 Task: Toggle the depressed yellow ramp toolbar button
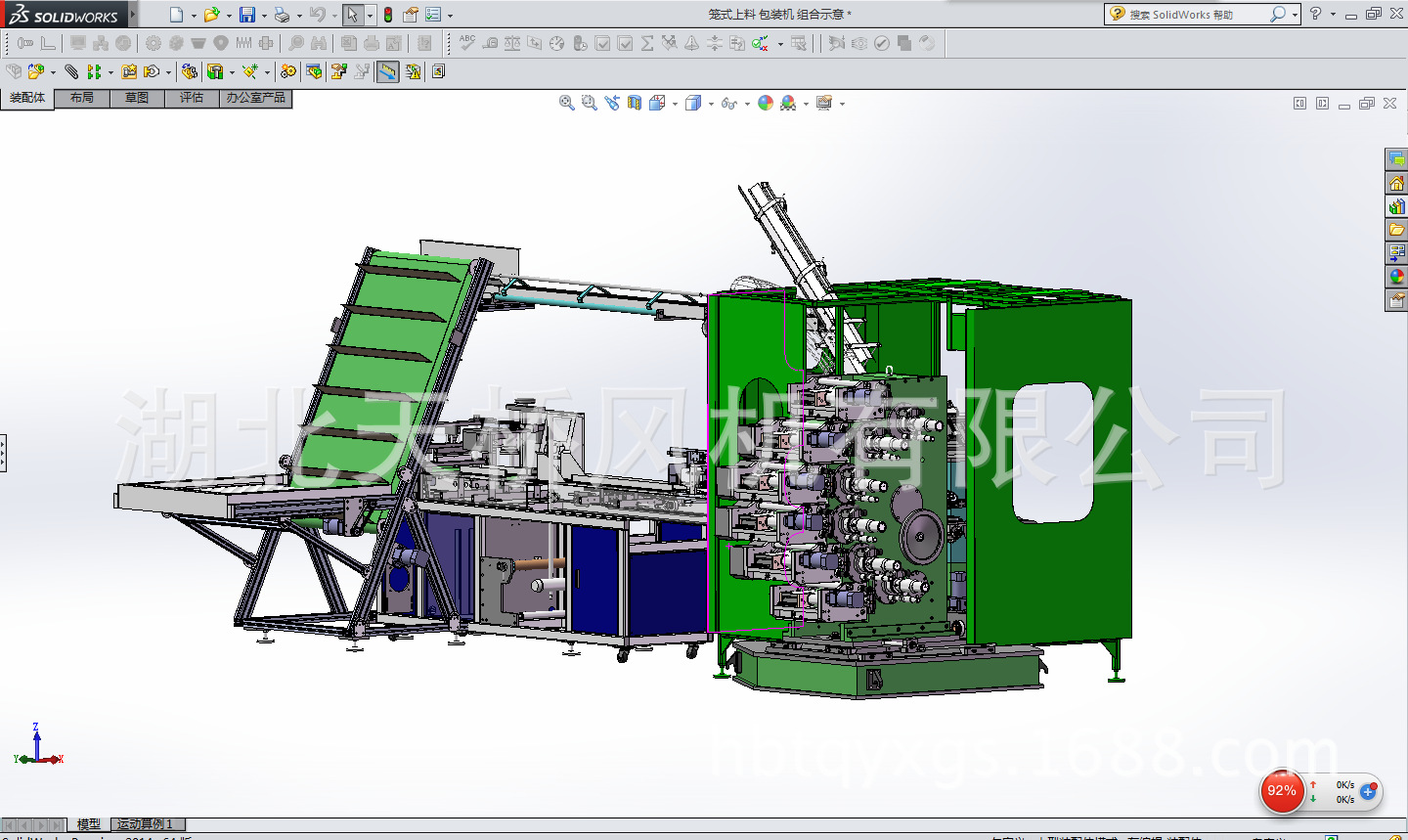[388, 71]
